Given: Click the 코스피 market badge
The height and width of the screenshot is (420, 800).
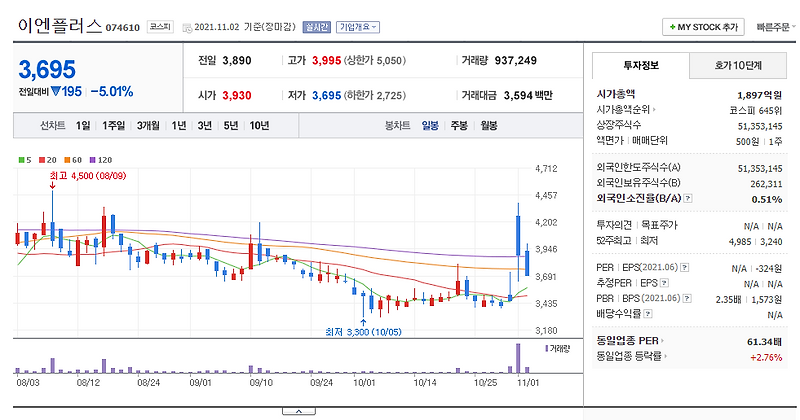Looking at the screenshot, I should (160, 27).
